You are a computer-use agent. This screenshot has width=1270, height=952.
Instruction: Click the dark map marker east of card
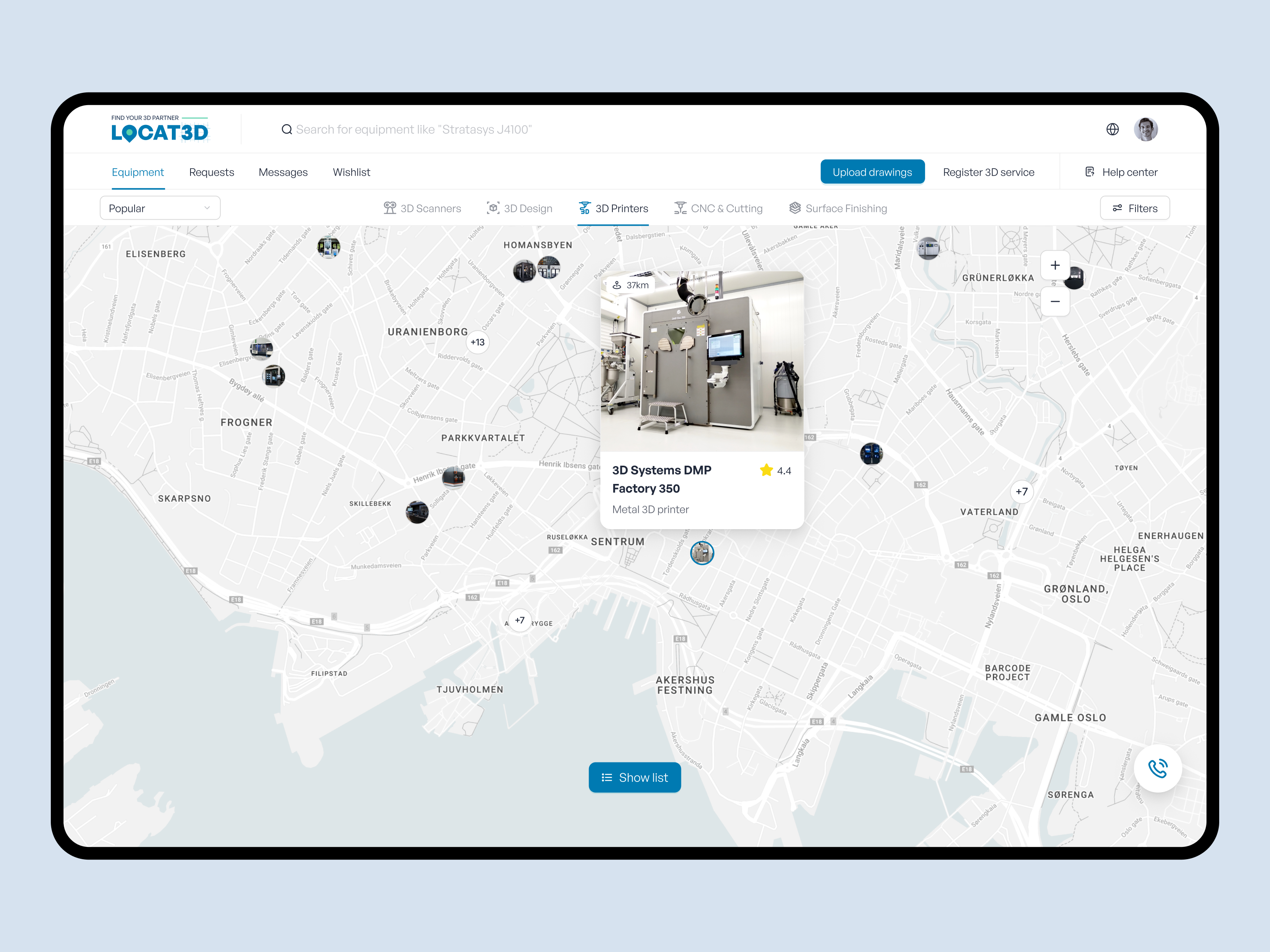(x=871, y=454)
